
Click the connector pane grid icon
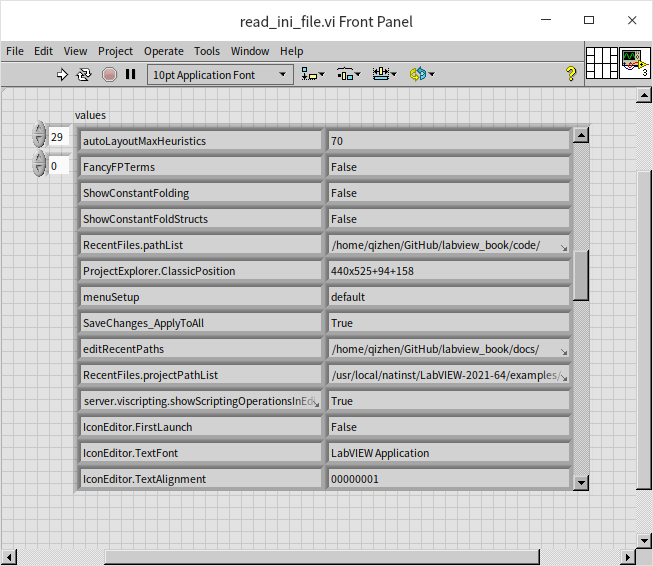(601, 63)
